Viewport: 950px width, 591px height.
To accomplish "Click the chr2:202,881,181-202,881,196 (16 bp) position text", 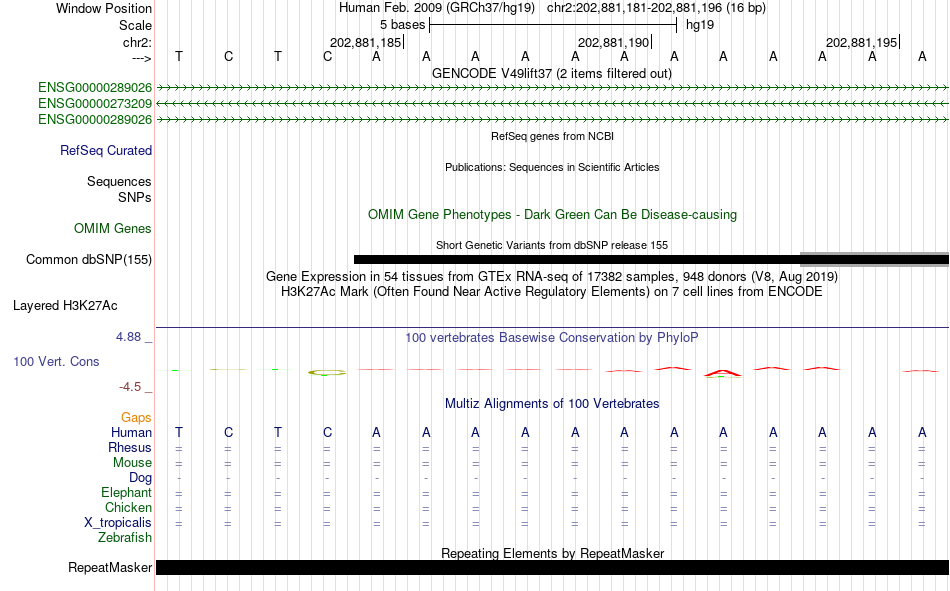I will tap(656, 8).
